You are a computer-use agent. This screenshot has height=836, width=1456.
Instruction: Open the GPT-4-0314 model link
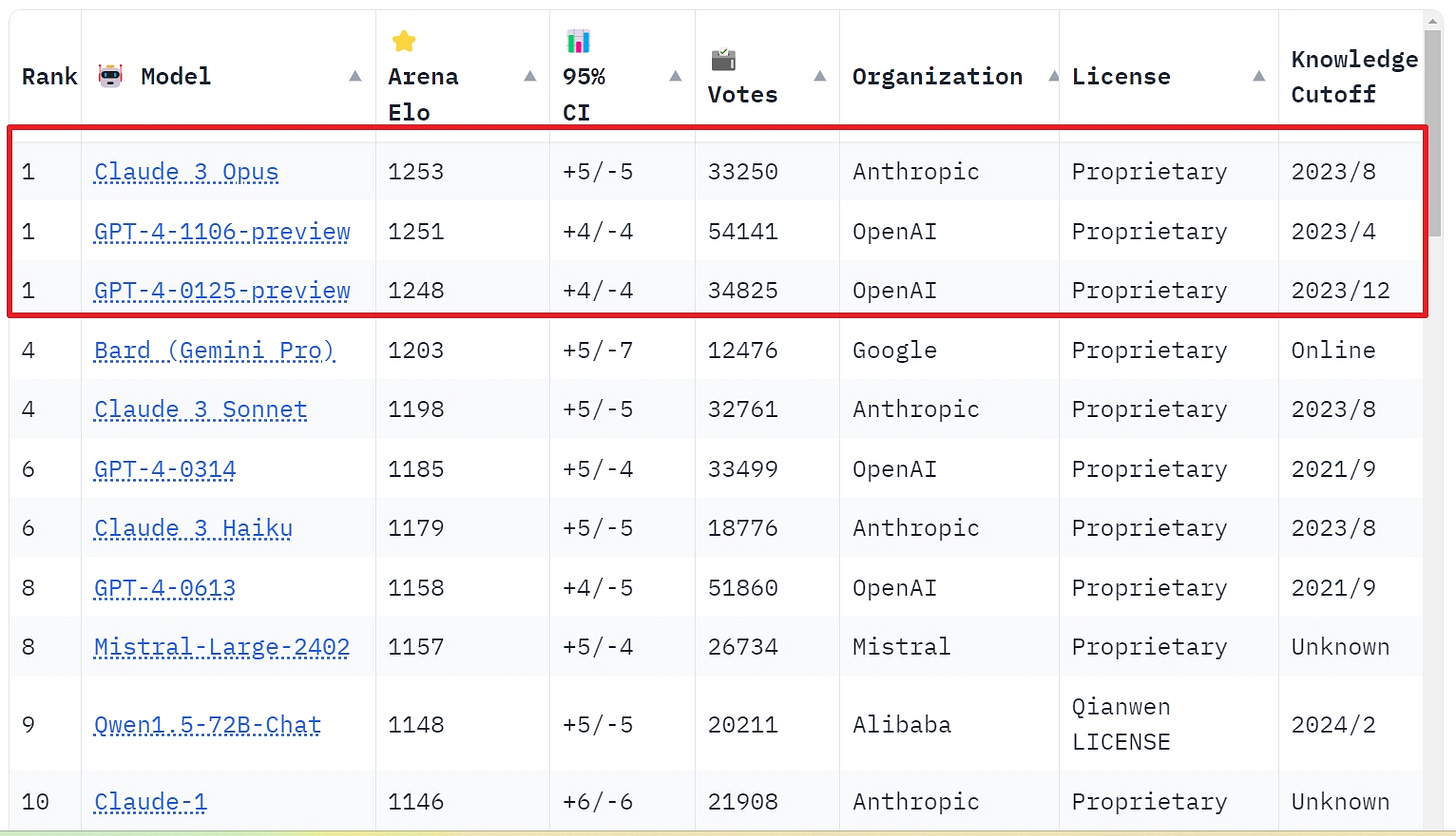[165, 470]
